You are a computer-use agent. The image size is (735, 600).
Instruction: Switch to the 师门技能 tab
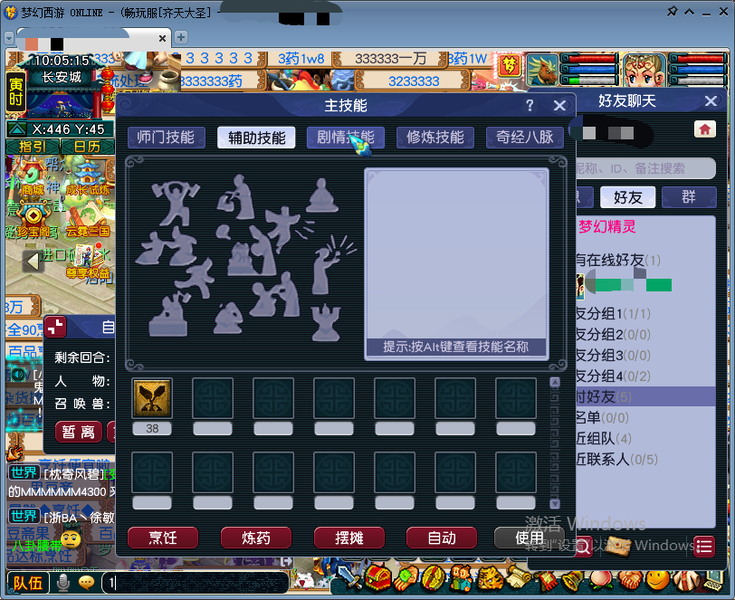pyautogui.click(x=166, y=138)
